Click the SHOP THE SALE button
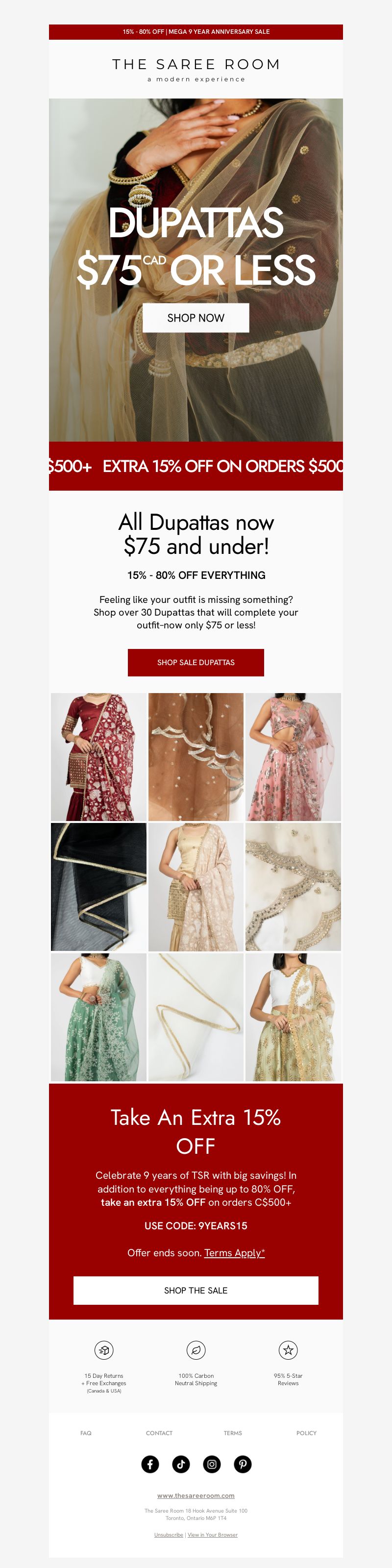 [x=196, y=1291]
